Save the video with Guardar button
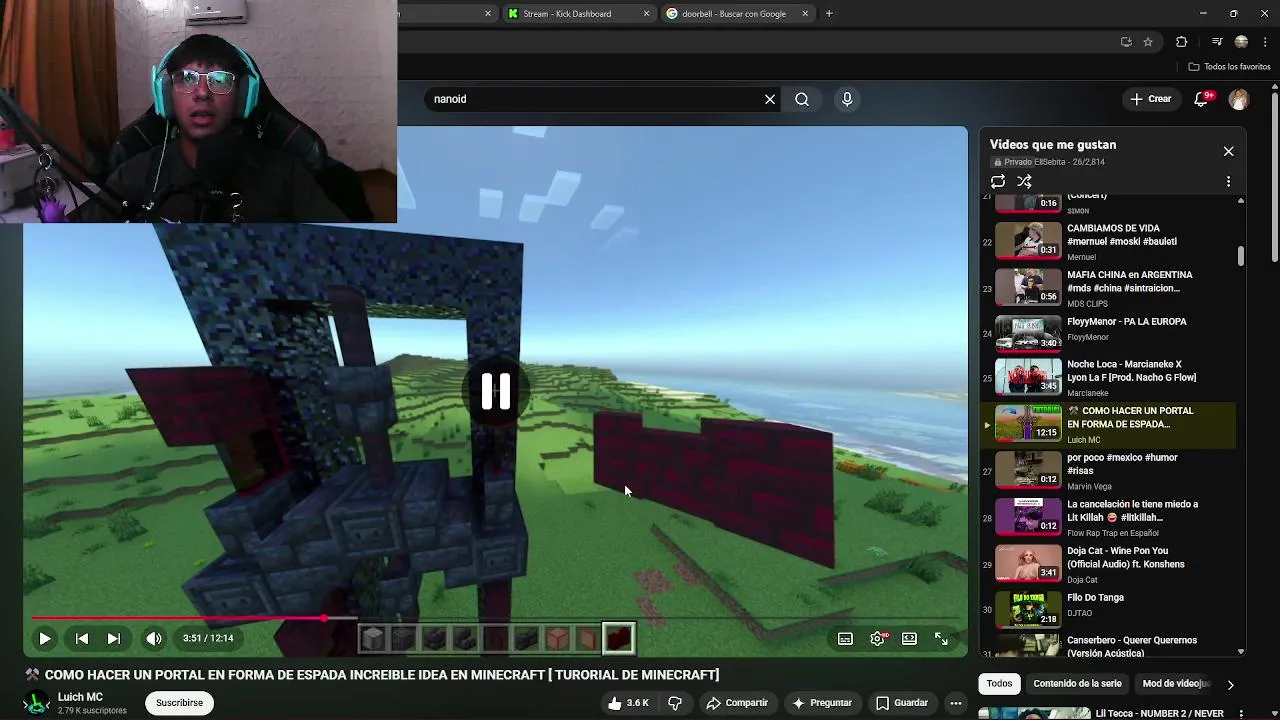 coord(902,703)
